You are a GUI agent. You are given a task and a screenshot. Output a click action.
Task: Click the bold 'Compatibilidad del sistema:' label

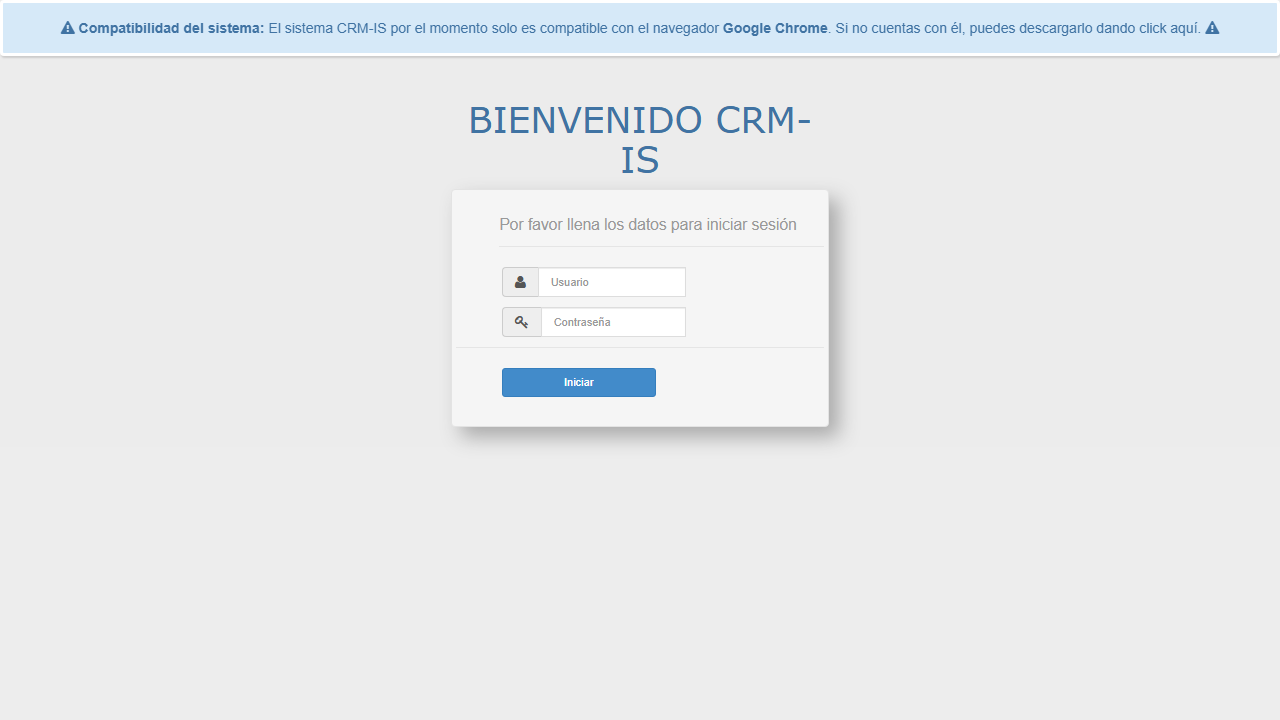(171, 28)
